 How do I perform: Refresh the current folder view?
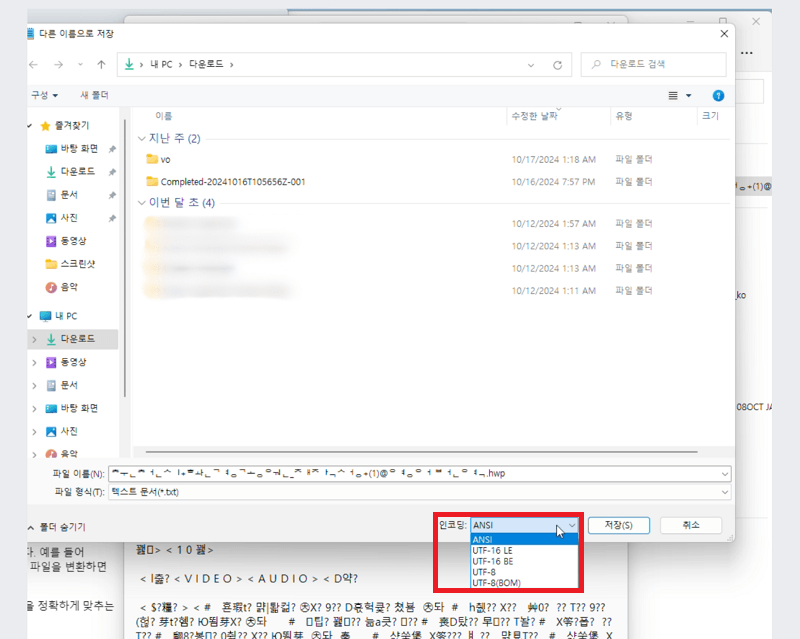tap(557, 64)
